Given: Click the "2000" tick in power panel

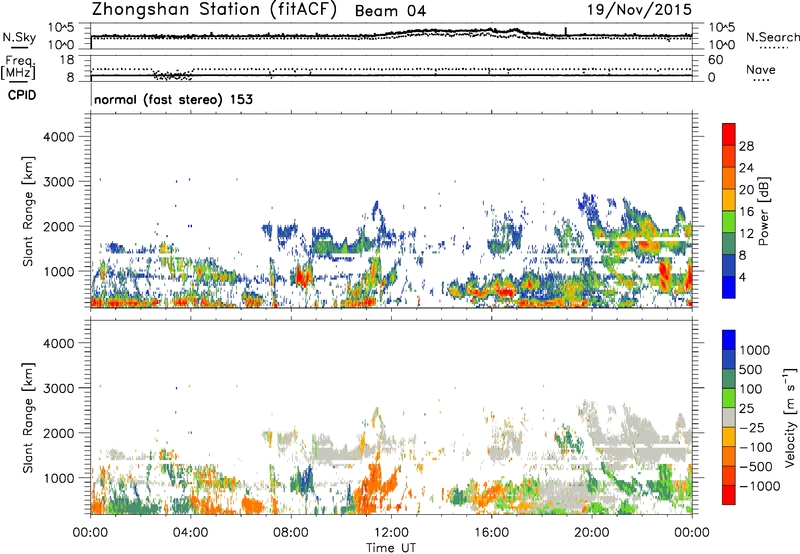Looking at the screenshot, I should pos(59,226).
